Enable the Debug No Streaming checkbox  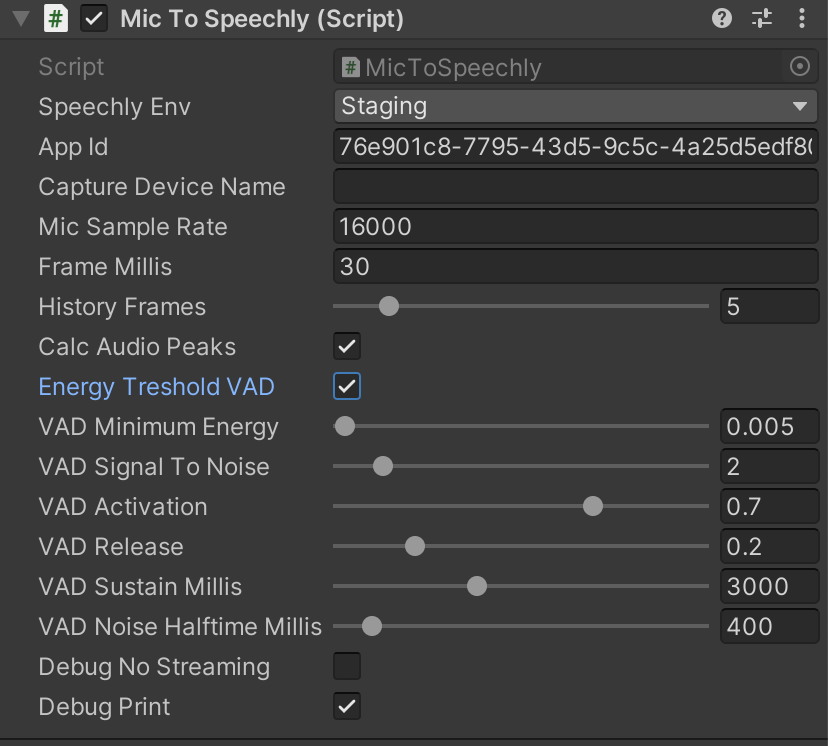tap(347, 666)
